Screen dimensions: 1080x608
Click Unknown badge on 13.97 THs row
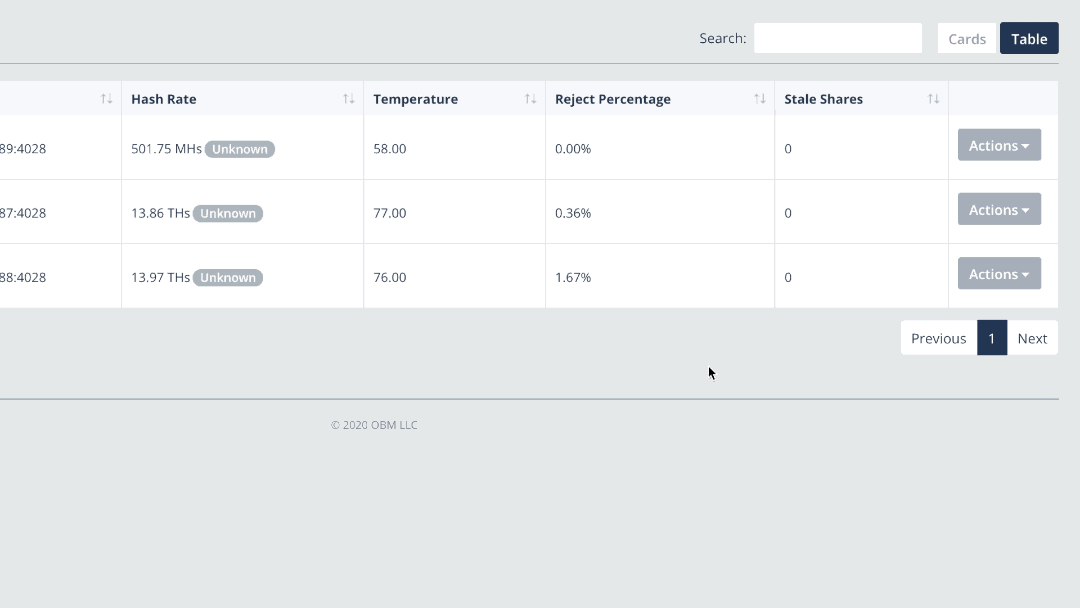pos(228,277)
